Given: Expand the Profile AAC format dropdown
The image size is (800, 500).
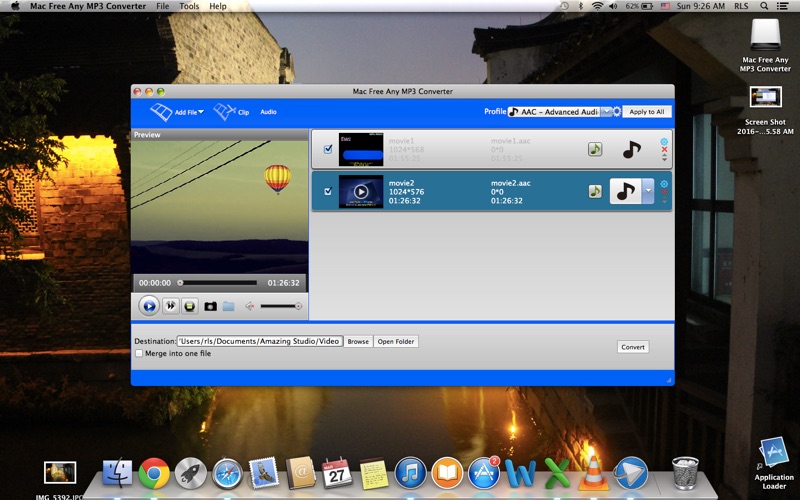Looking at the screenshot, I should (x=606, y=112).
